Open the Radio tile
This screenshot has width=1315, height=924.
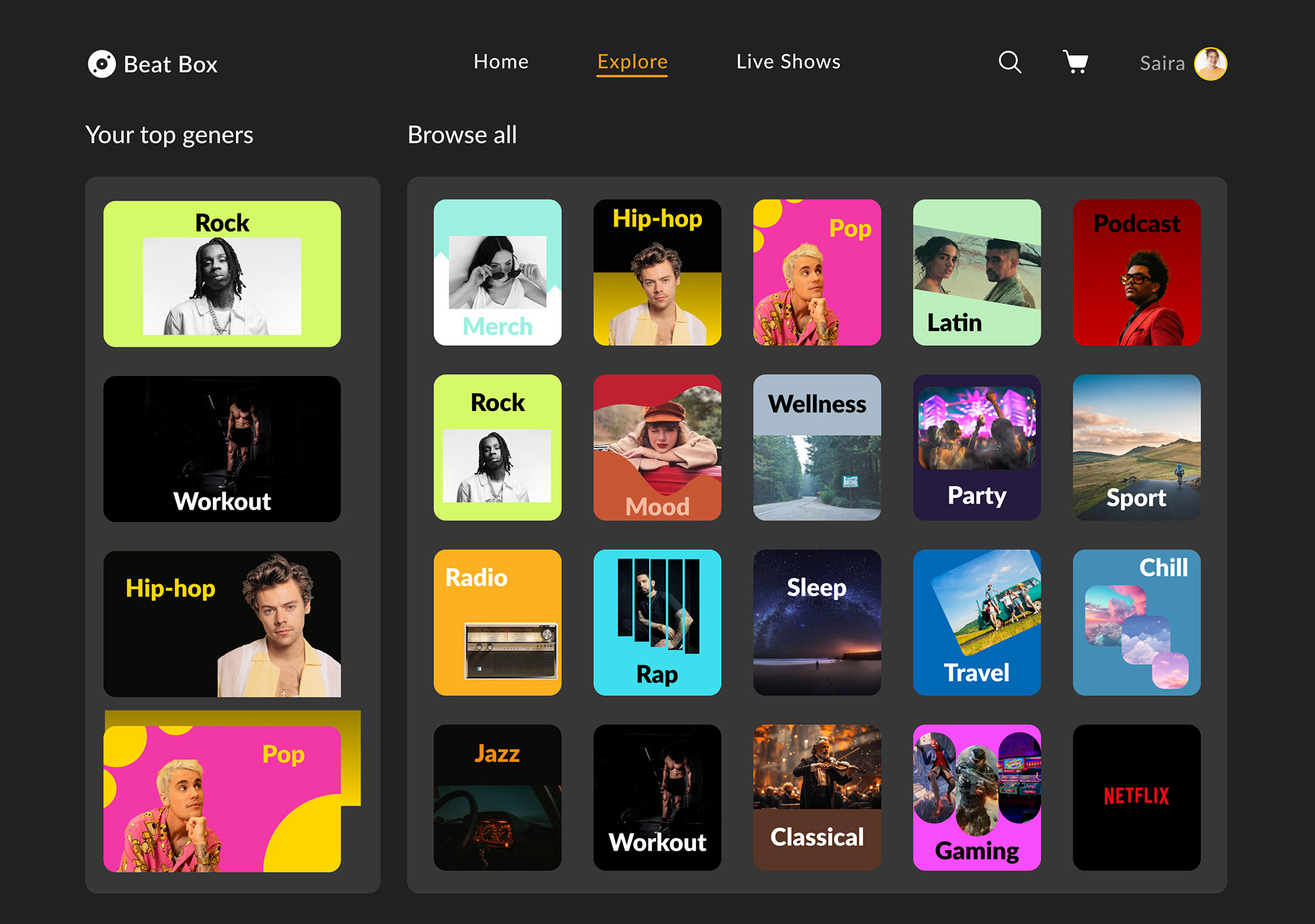point(497,623)
